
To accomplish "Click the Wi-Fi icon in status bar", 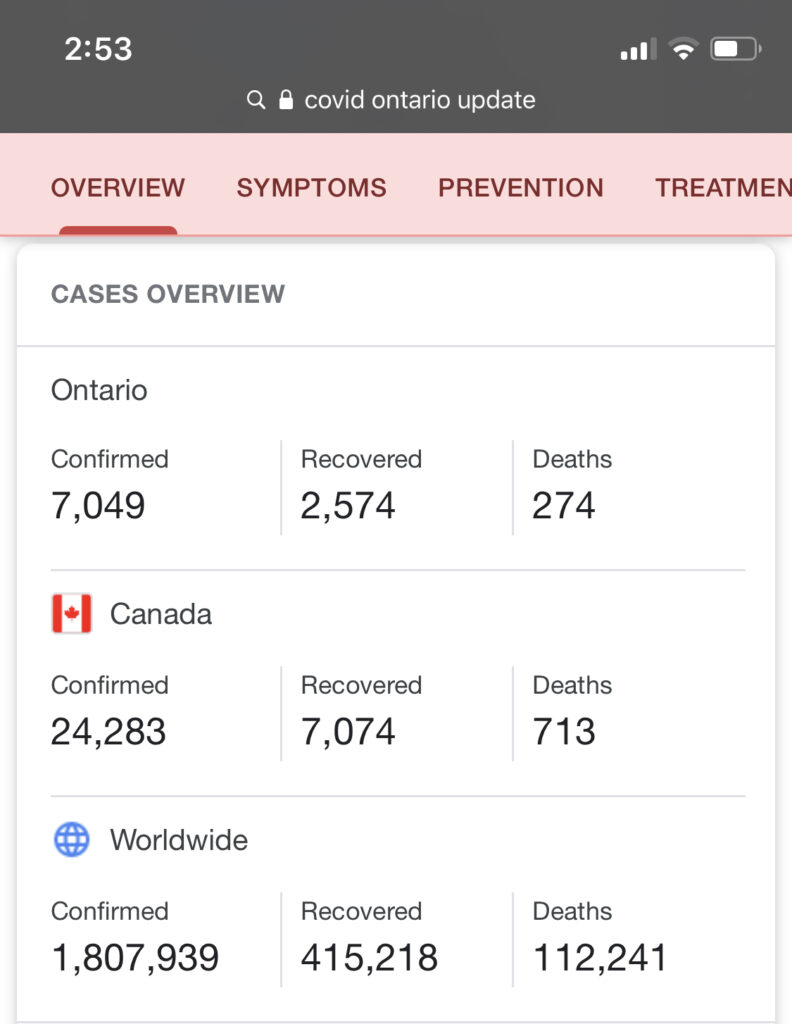I will pos(682,48).
